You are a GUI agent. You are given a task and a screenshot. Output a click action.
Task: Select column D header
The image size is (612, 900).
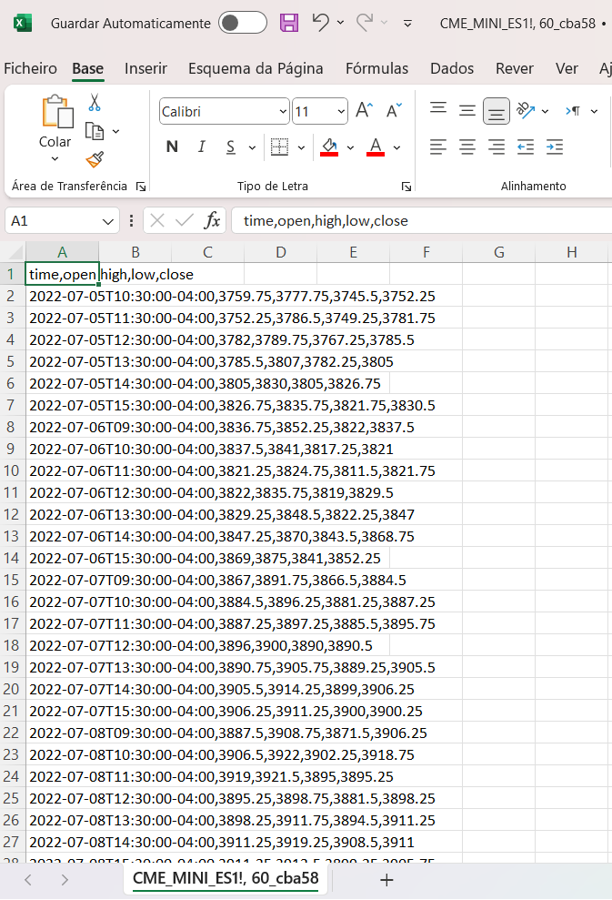pos(281,252)
